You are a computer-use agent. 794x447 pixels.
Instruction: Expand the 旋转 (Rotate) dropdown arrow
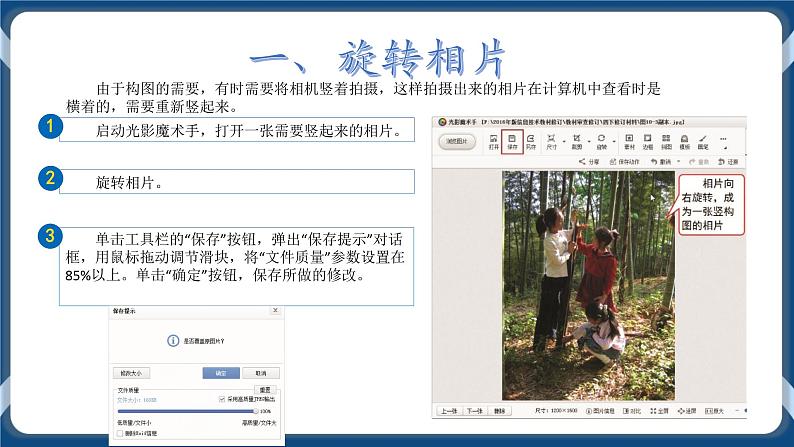pyautogui.click(x=613, y=142)
